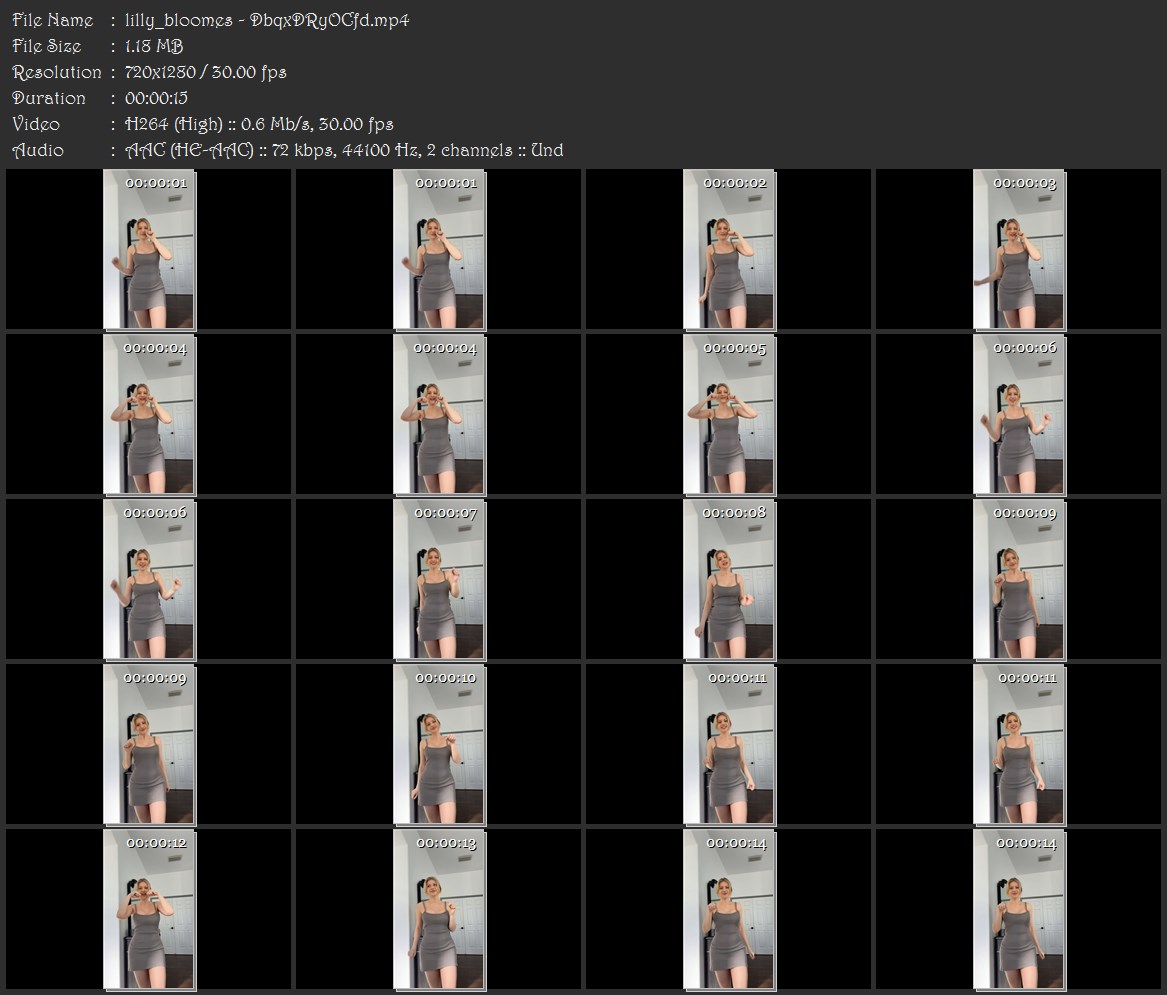Select the 00:00:01 thumbnail beside the 00:00:02 frame
Viewport: 1167px width, 995px height.
pyautogui.click(x=439, y=249)
